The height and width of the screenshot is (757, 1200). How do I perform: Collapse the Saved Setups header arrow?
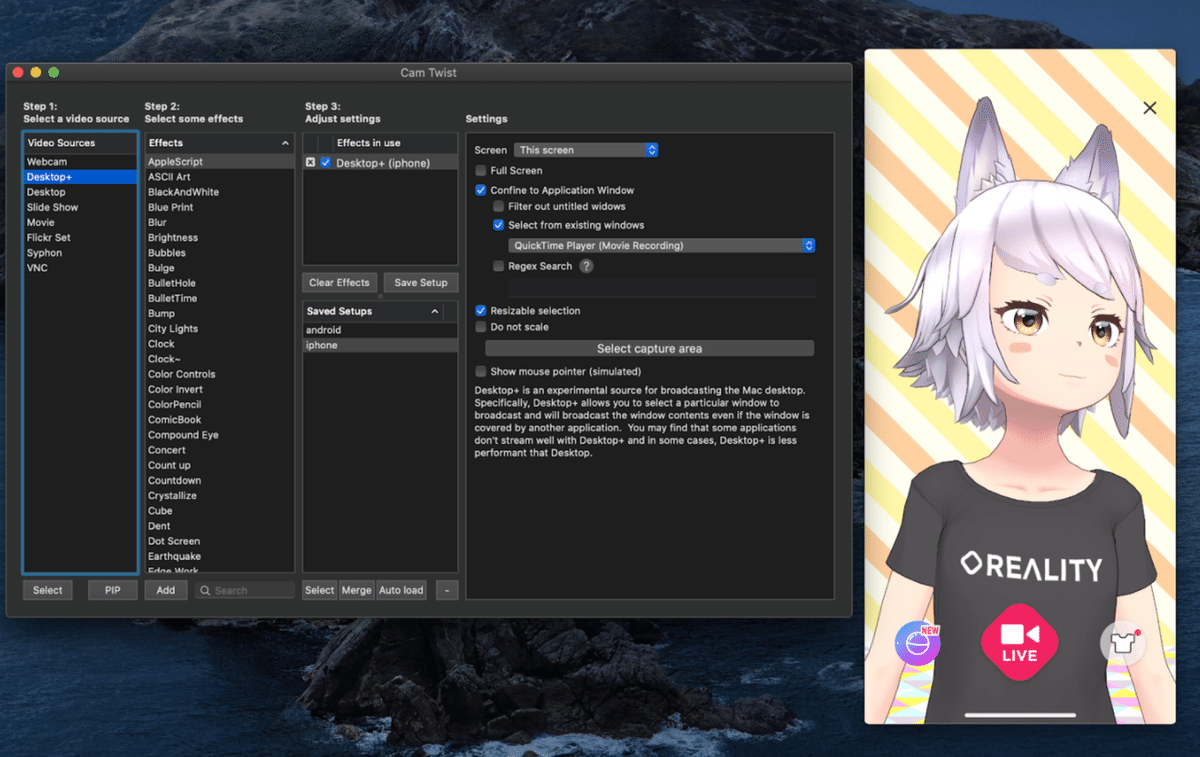[435, 311]
